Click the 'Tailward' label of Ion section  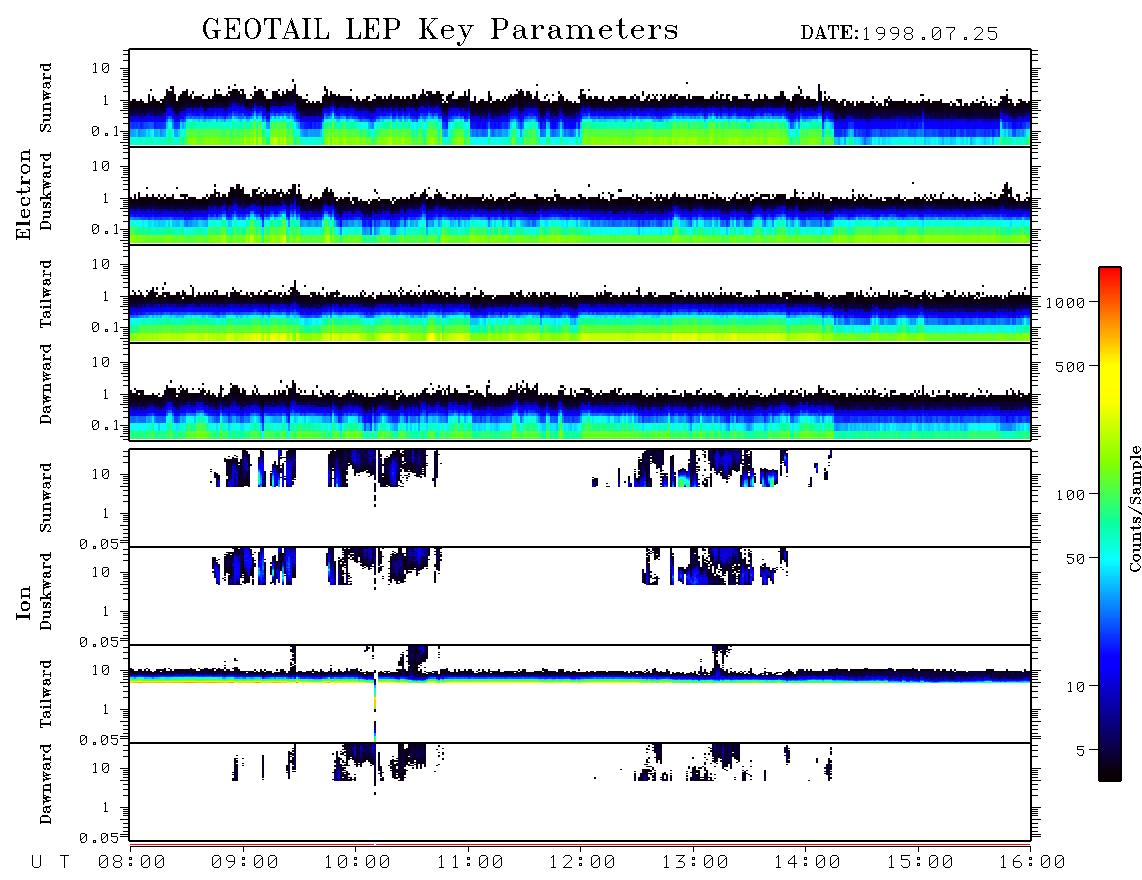click(46, 694)
